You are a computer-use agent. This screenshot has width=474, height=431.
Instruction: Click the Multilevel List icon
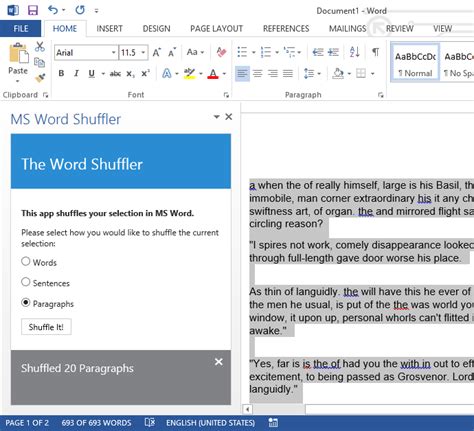pyautogui.click(x=289, y=52)
